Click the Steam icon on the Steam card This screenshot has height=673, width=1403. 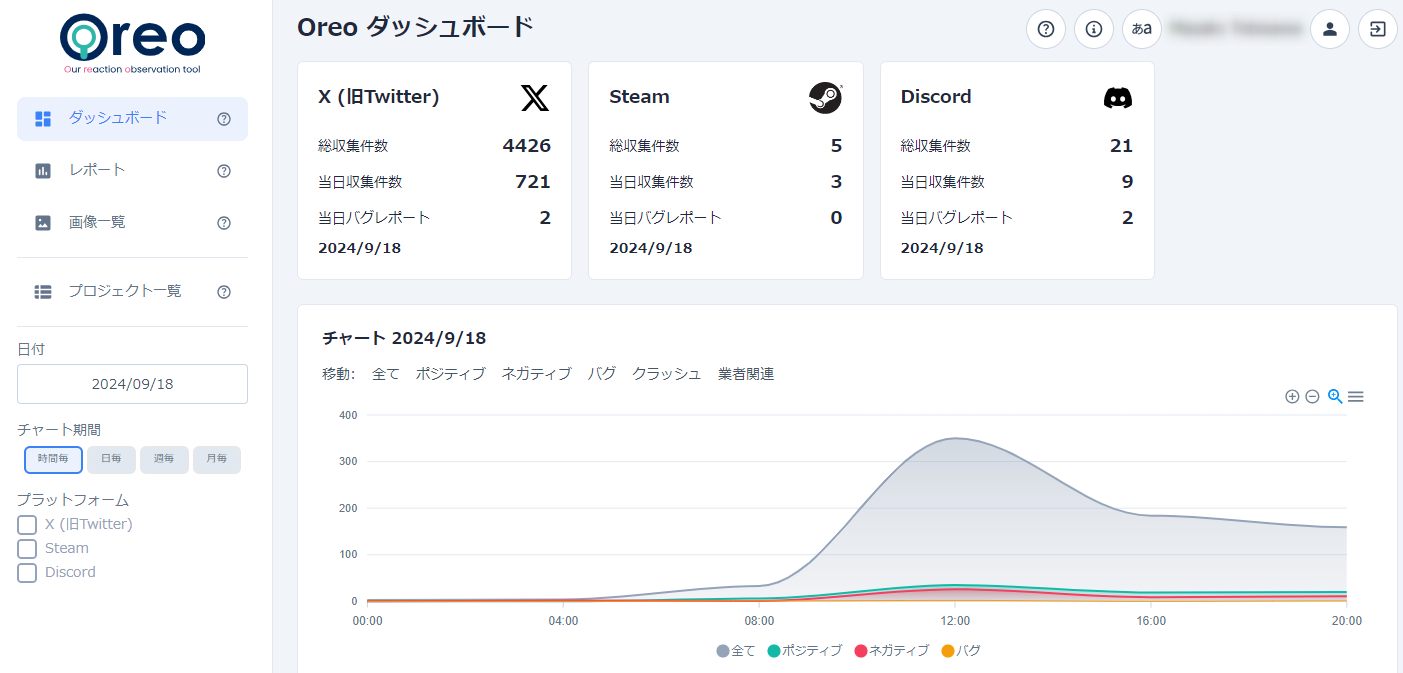tap(826, 98)
